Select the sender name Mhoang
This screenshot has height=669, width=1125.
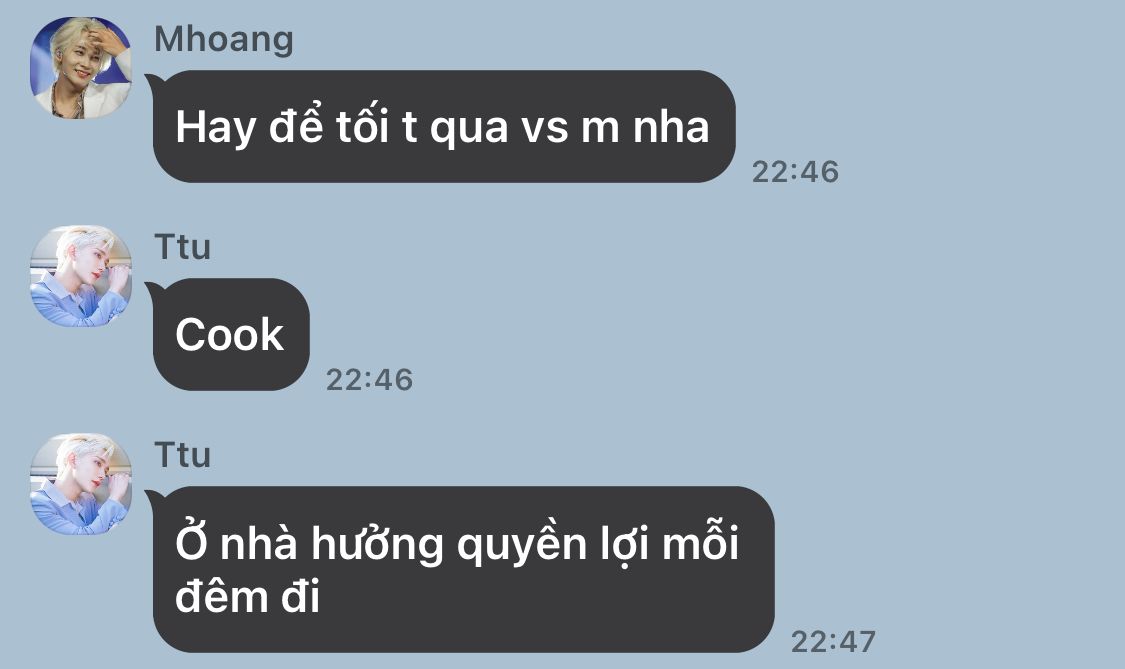(x=224, y=39)
